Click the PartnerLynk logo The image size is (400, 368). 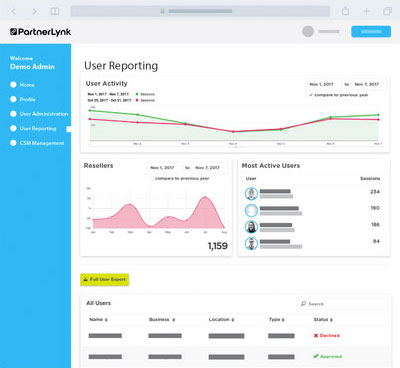[x=40, y=32]
